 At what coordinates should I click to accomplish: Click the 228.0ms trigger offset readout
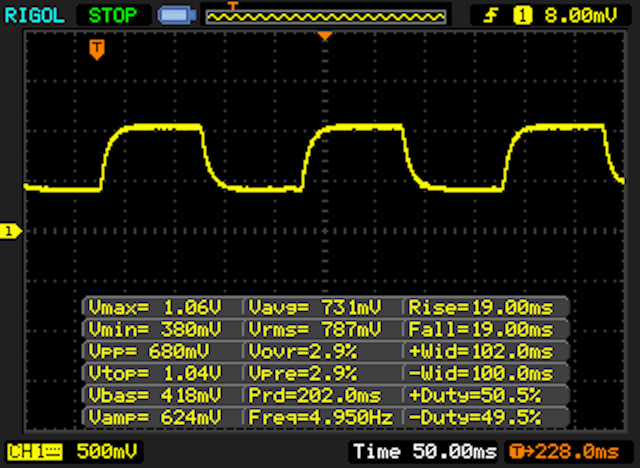[565, 452]
